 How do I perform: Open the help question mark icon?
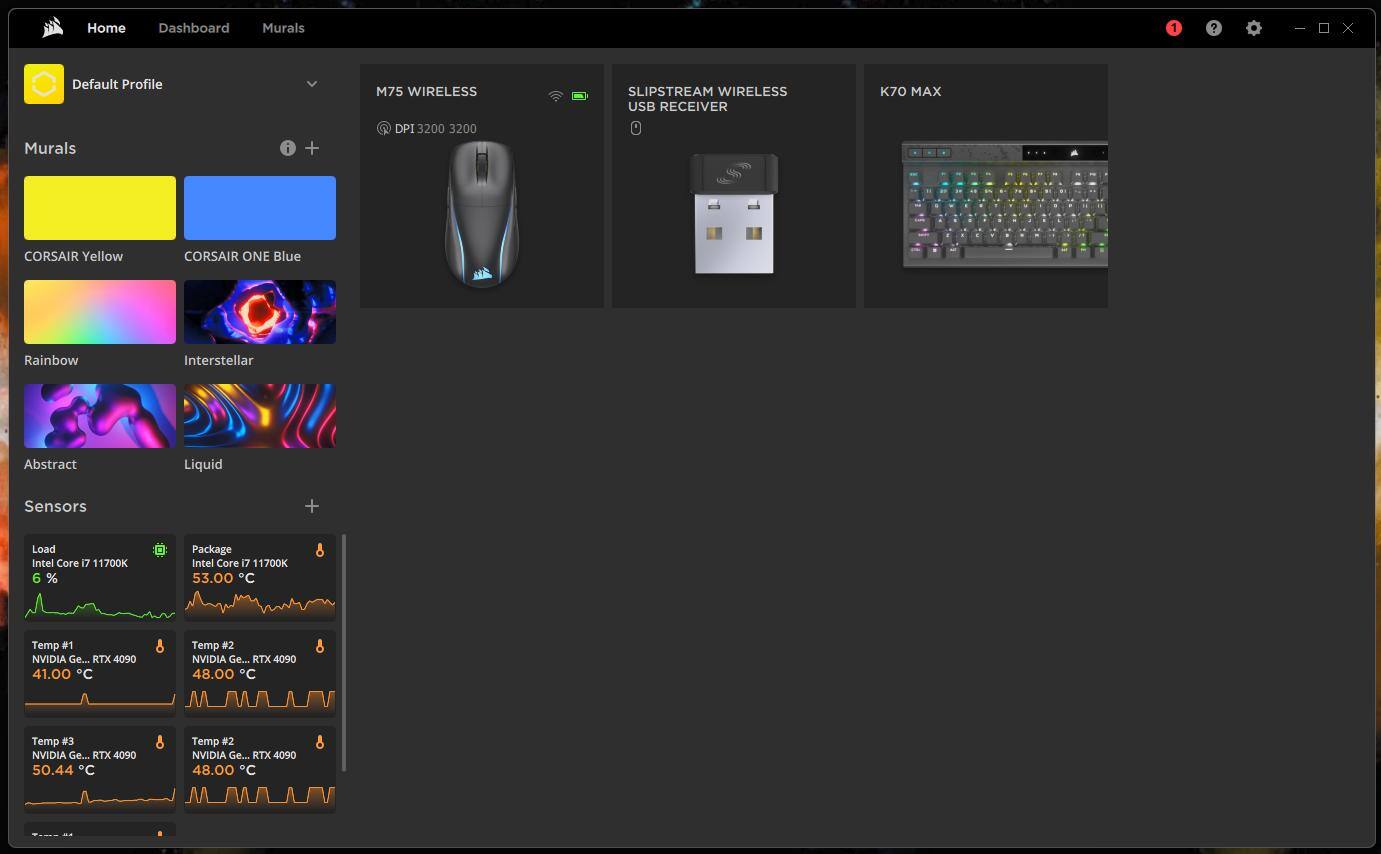[1213, 28]
